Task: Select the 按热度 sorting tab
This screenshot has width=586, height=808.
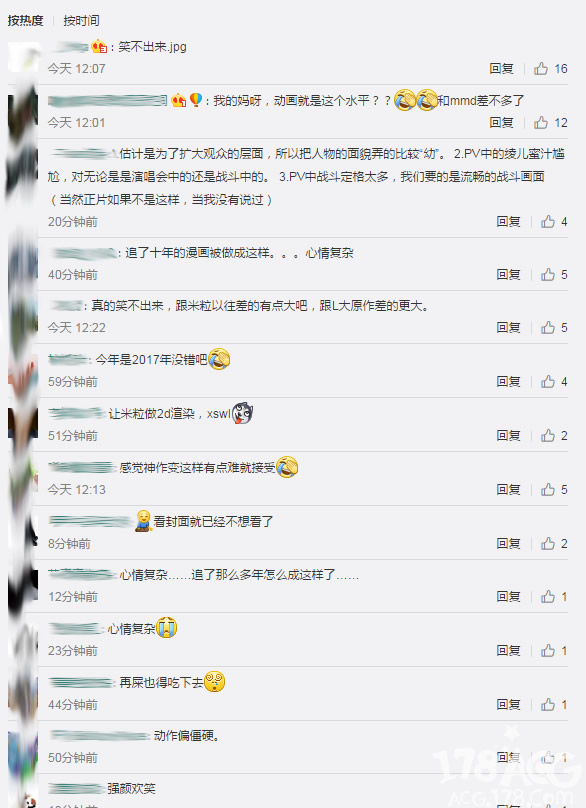Action: 25,21
